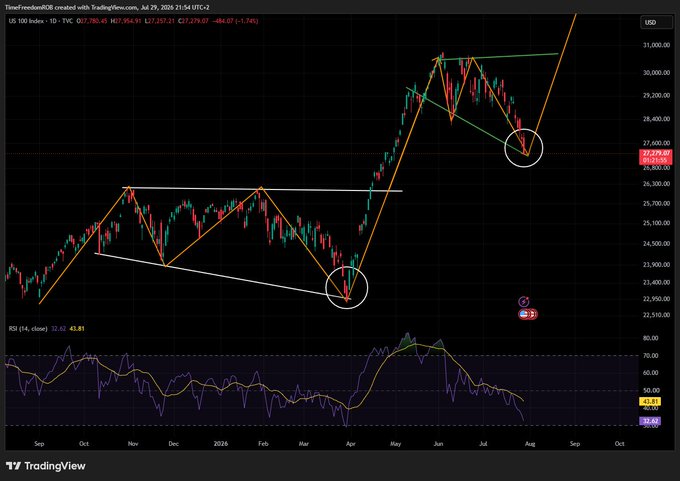Click the red 27,279.07 current price tag
The width and height of the screenshot is (680, 481).
(x=656, y=154)
